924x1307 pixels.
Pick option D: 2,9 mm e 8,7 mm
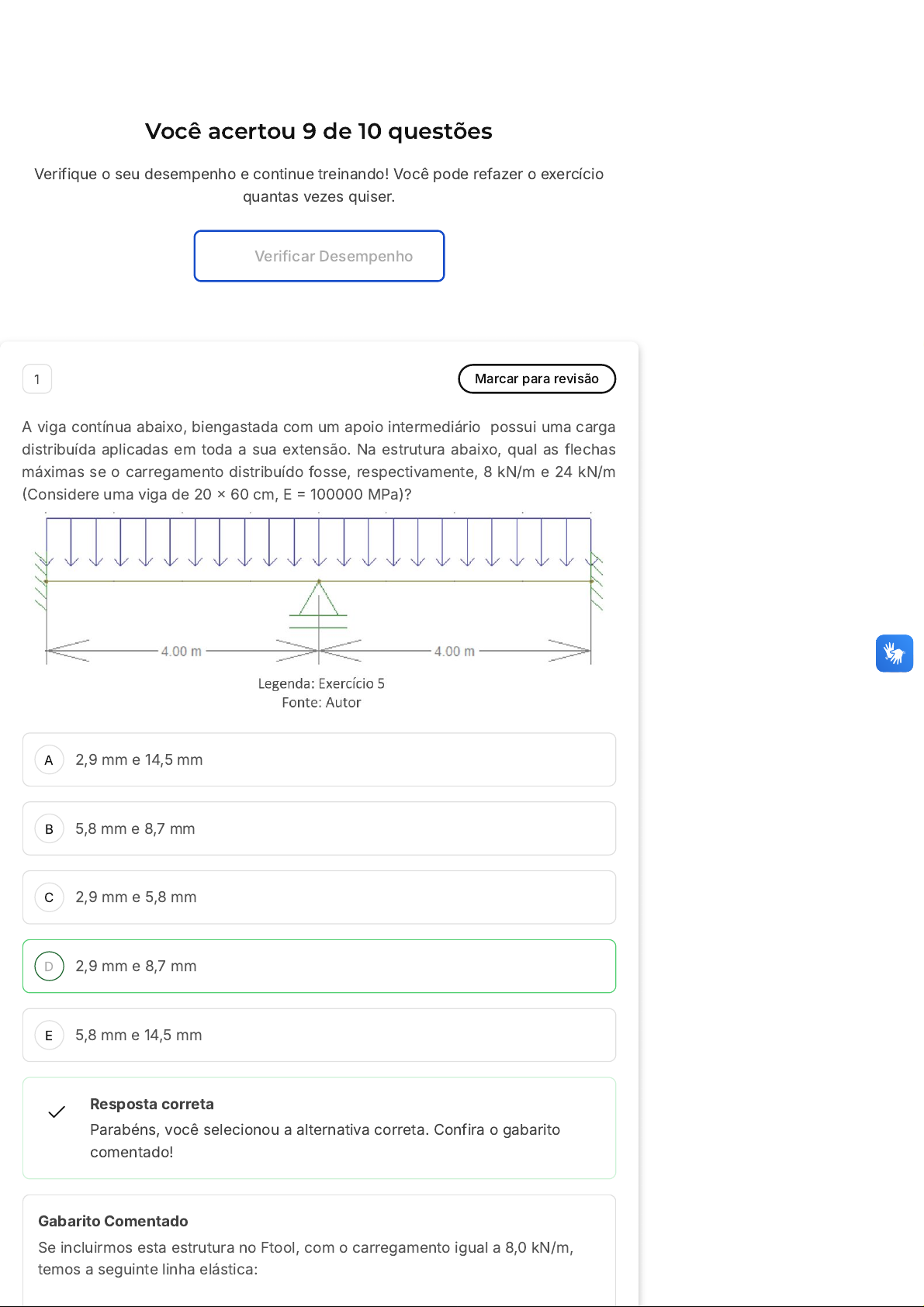click(319, 966)
